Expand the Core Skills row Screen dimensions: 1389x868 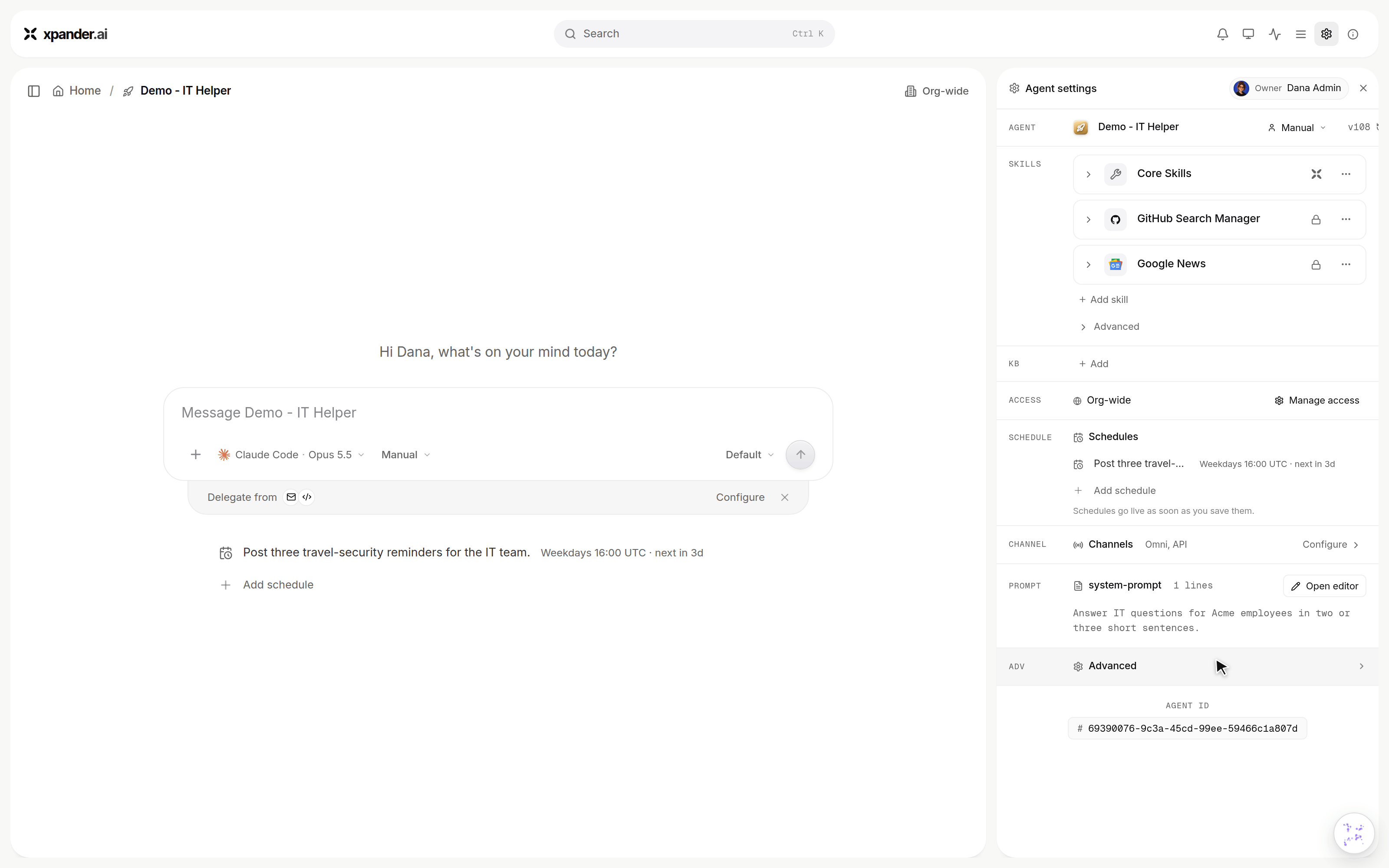(x=1088, y=174)
